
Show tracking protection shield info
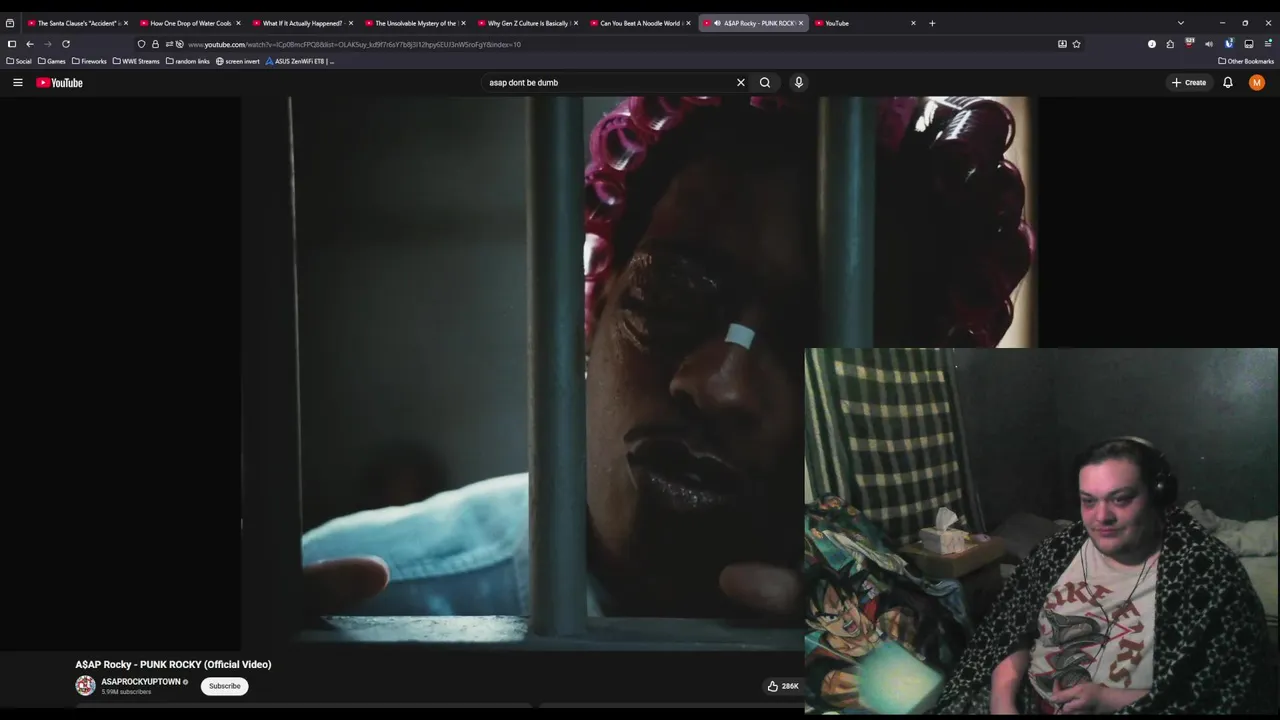coord(141,44)
